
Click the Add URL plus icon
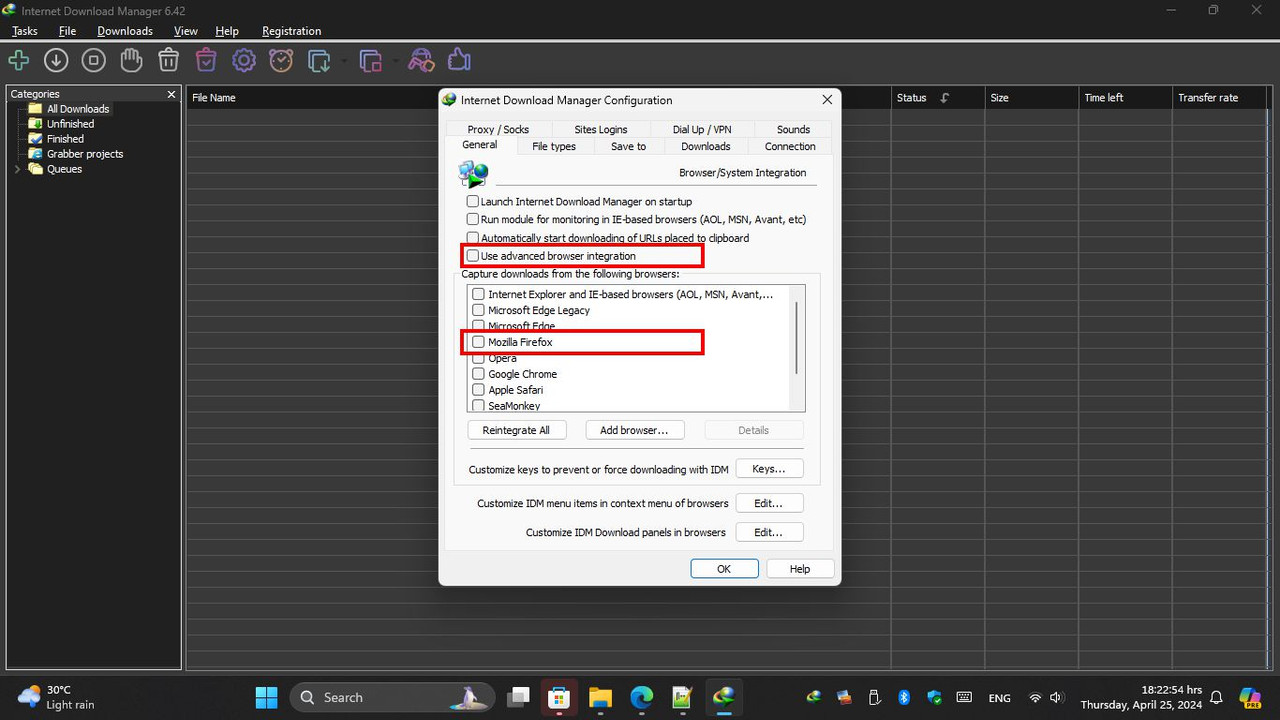tap(18, 61)
